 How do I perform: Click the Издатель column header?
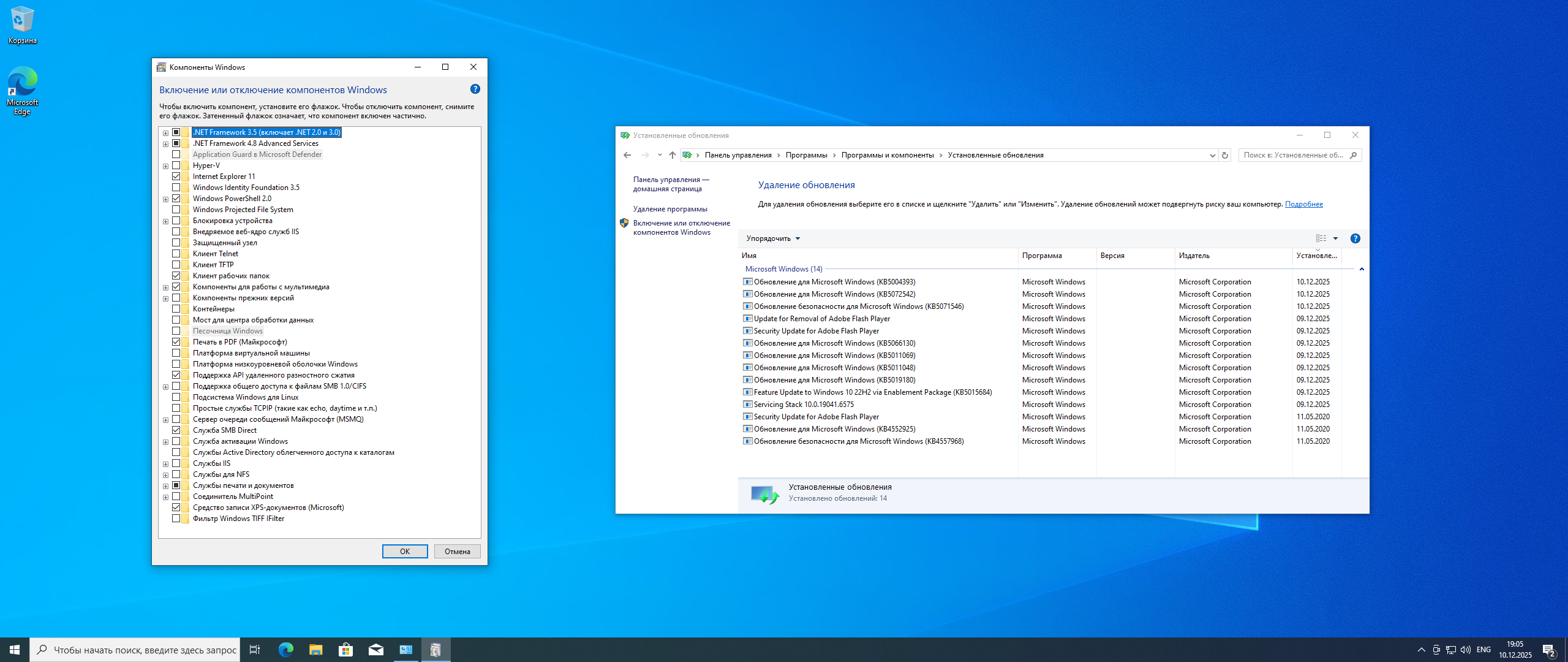(1194, 256)
